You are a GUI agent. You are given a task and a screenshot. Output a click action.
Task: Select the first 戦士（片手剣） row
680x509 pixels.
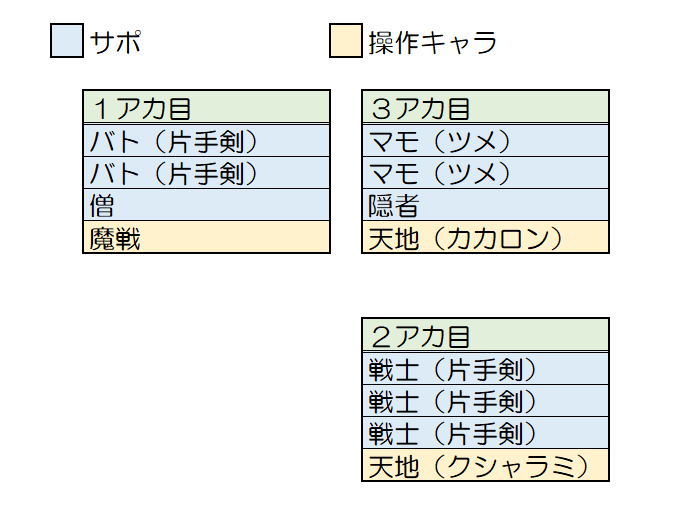(485, 369)
